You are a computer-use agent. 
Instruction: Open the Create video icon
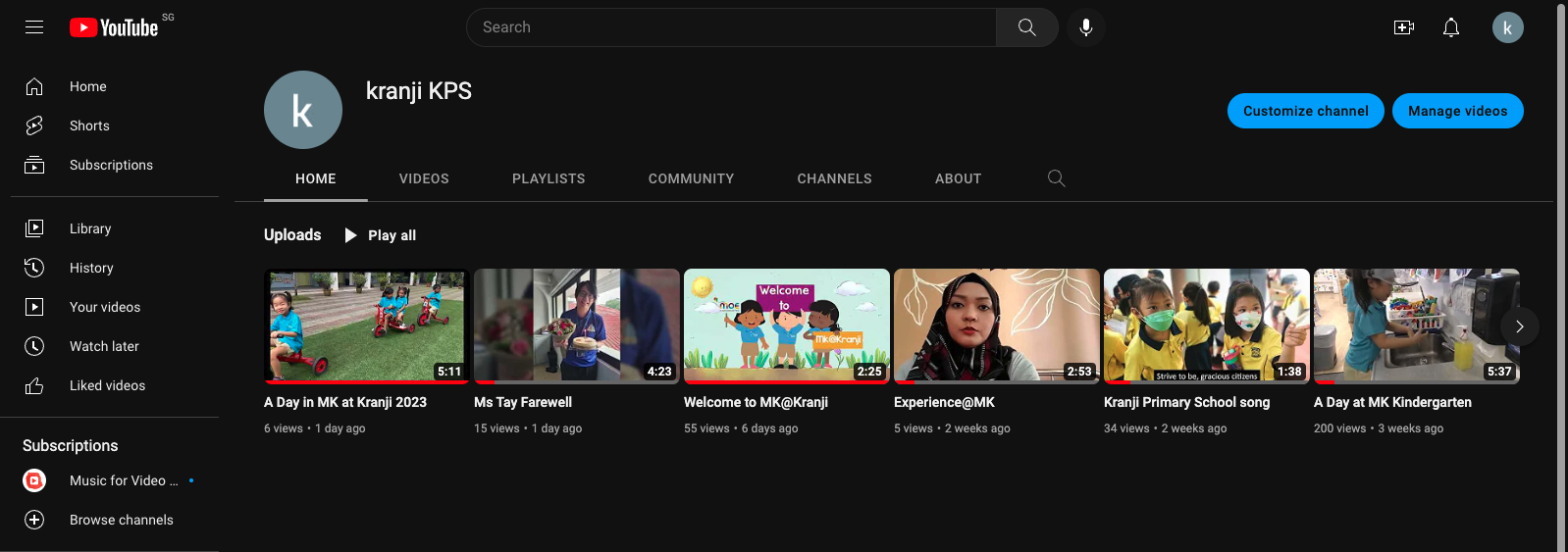pyautogui.click(x=1403, y=27)
